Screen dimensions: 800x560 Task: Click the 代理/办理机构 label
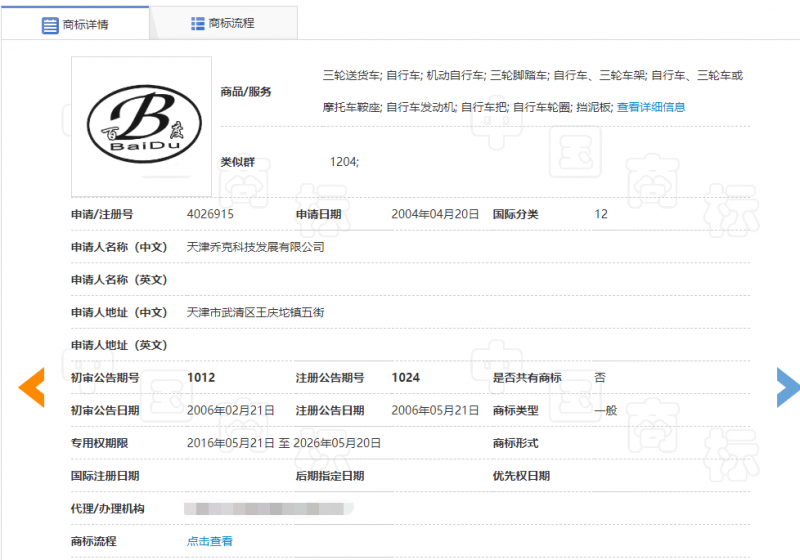pos(108,508)
